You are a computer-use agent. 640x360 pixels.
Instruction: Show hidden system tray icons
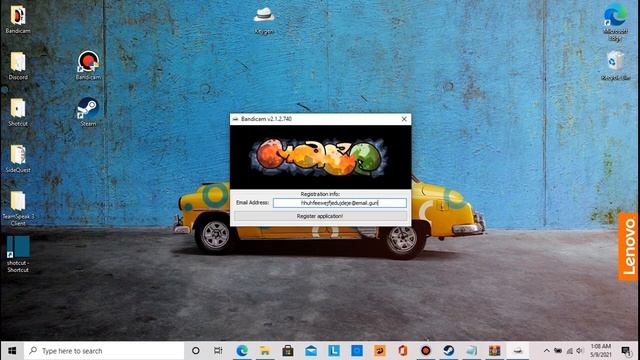546,351
